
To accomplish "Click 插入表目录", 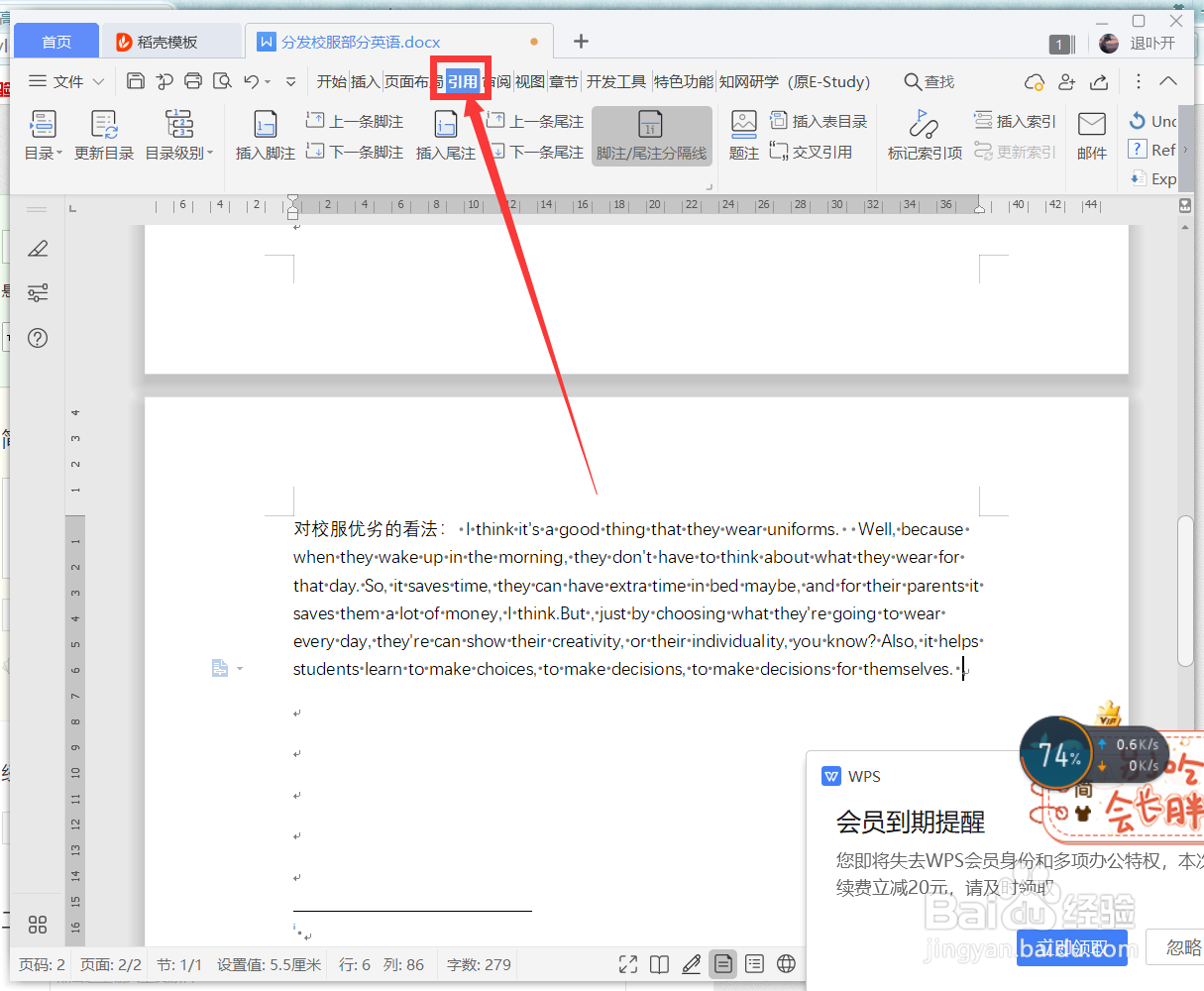I will click(819, 121).
